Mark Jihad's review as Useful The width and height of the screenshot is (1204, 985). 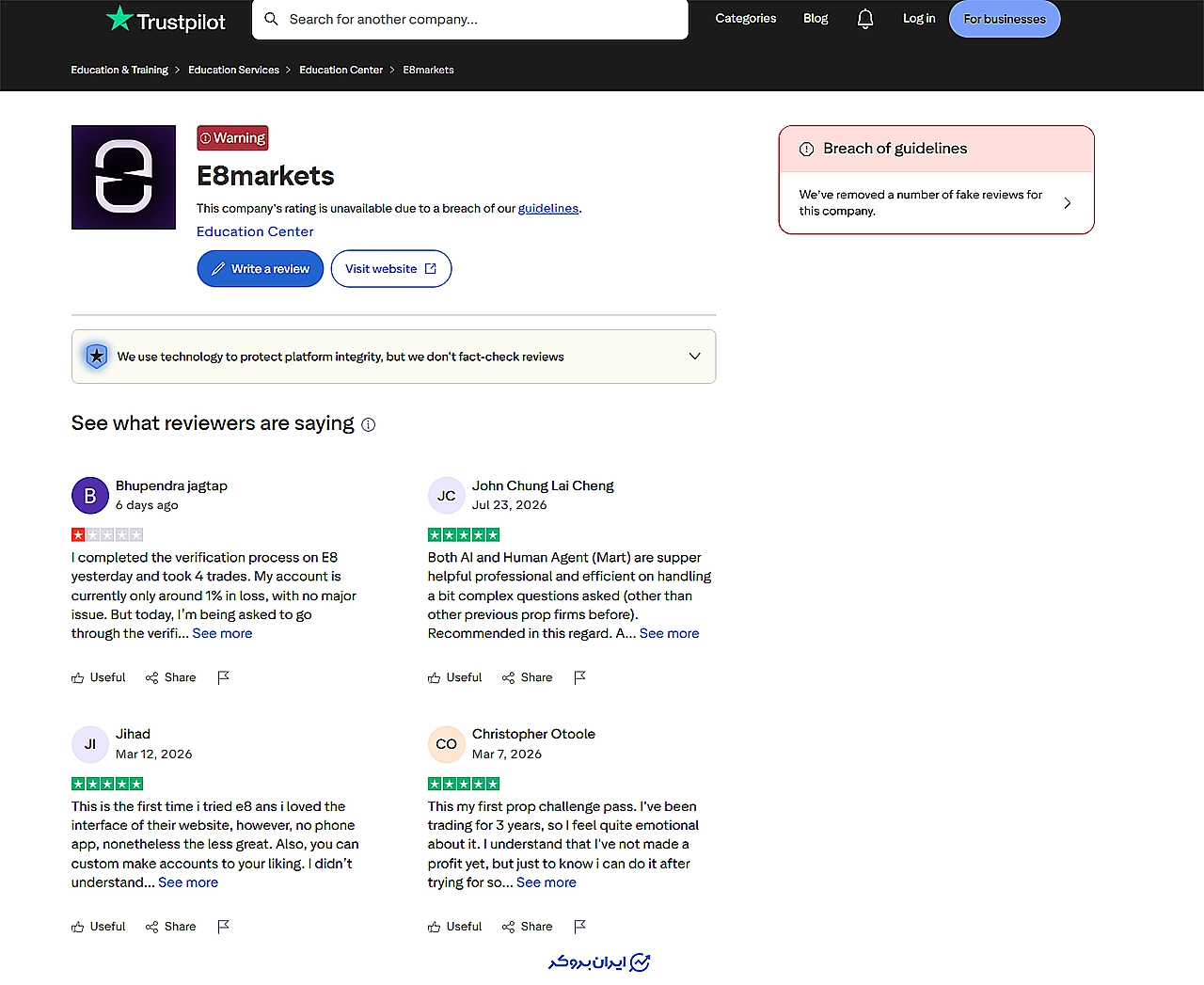pos(99,927)
